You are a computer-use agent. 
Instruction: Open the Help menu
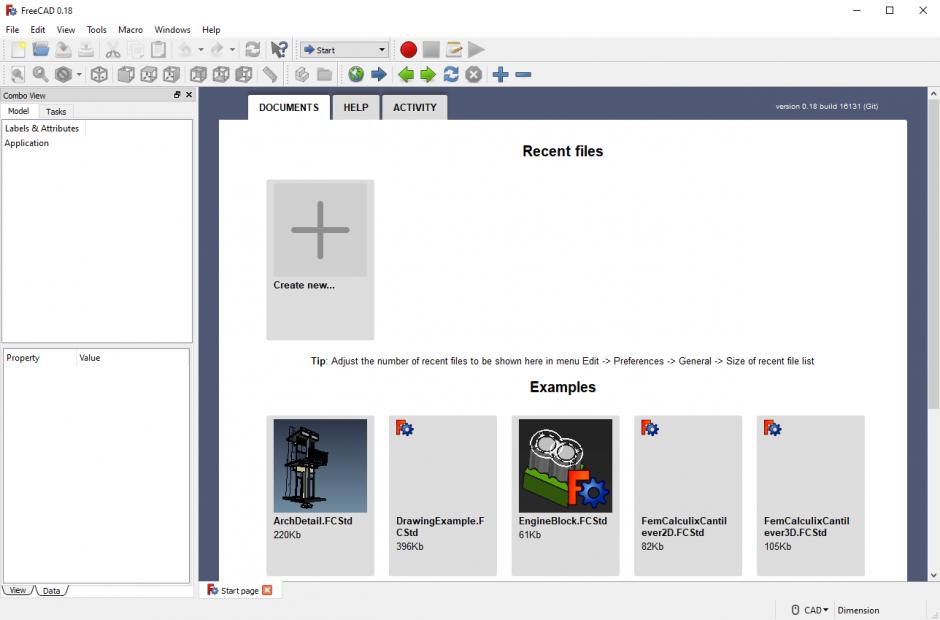point(211,29)
